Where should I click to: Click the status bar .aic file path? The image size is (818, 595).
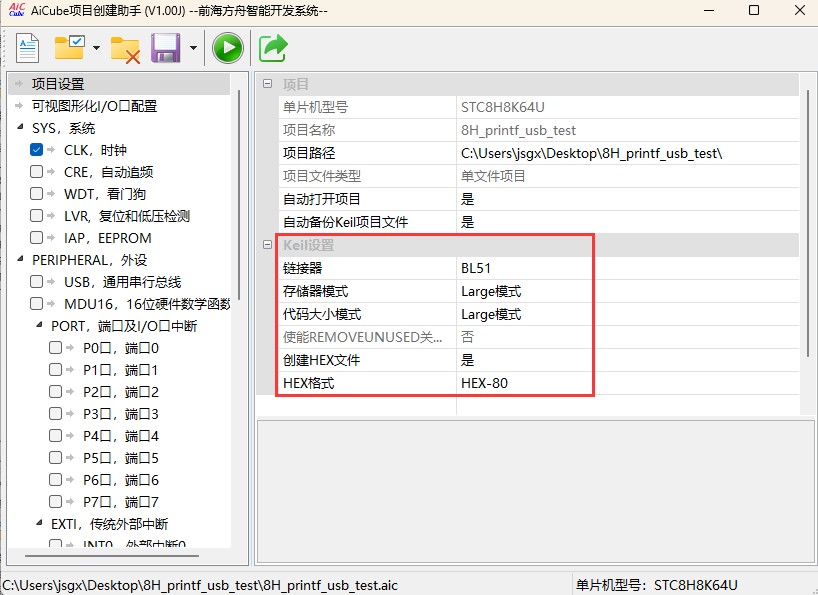[200, 586]
